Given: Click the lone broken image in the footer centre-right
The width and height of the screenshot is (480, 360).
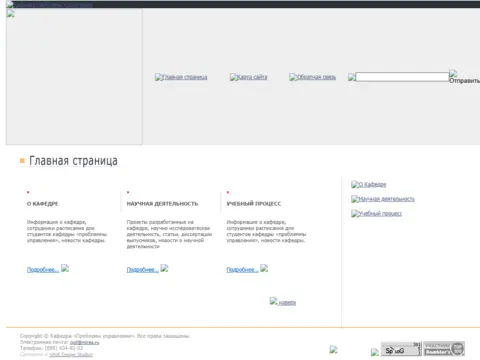Looking at the screenshot, I should (334, 349).
